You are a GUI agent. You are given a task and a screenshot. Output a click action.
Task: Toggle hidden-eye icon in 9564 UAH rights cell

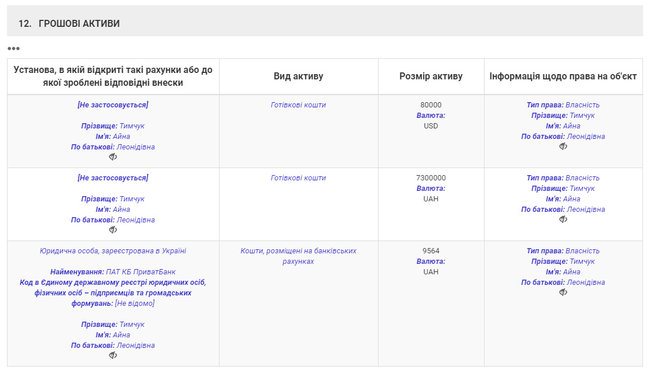coord(563,292)
